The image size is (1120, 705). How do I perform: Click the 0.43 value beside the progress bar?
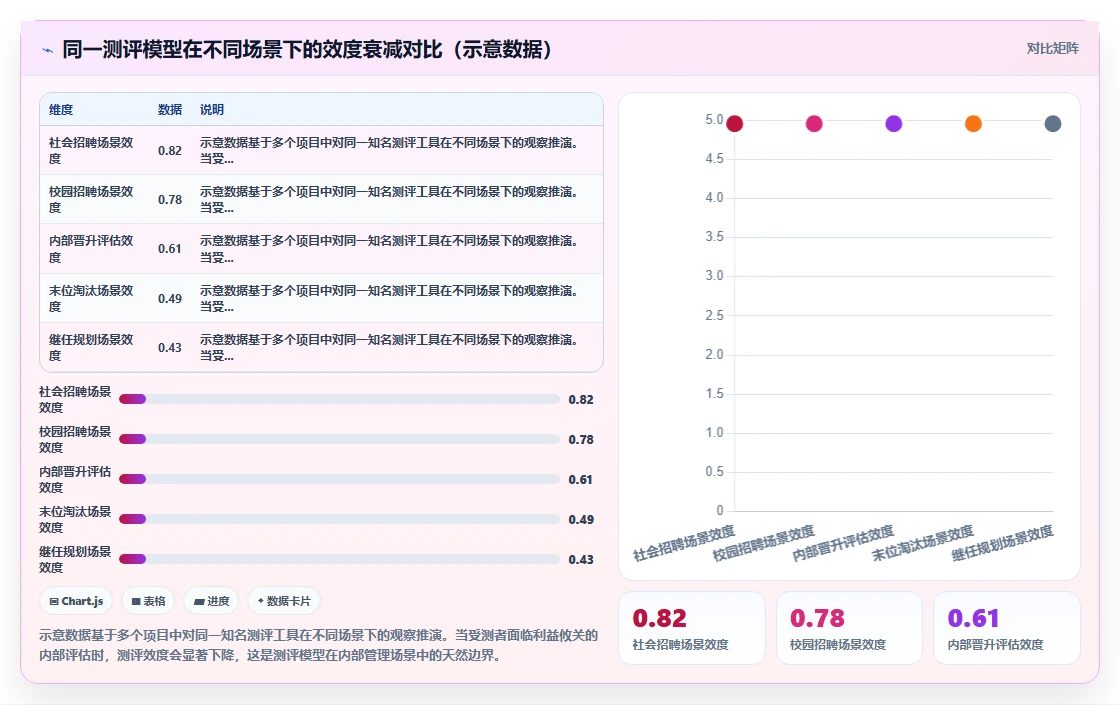click(581, 559)
